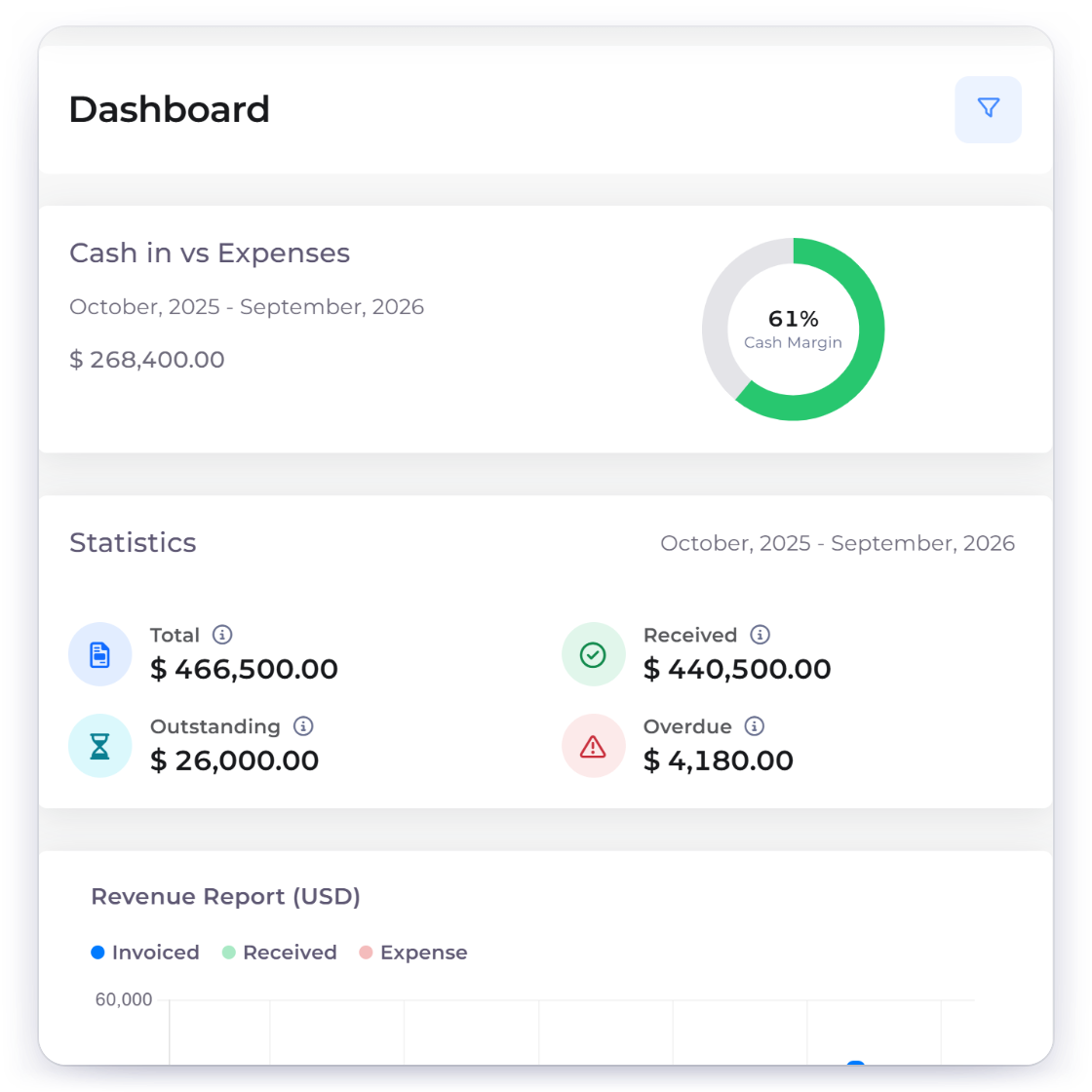Click the 61% value inside the donut
Image resolution: width=1092 pixels, height=1092 pixels.
pyautogui.click(x=794, y=318)
